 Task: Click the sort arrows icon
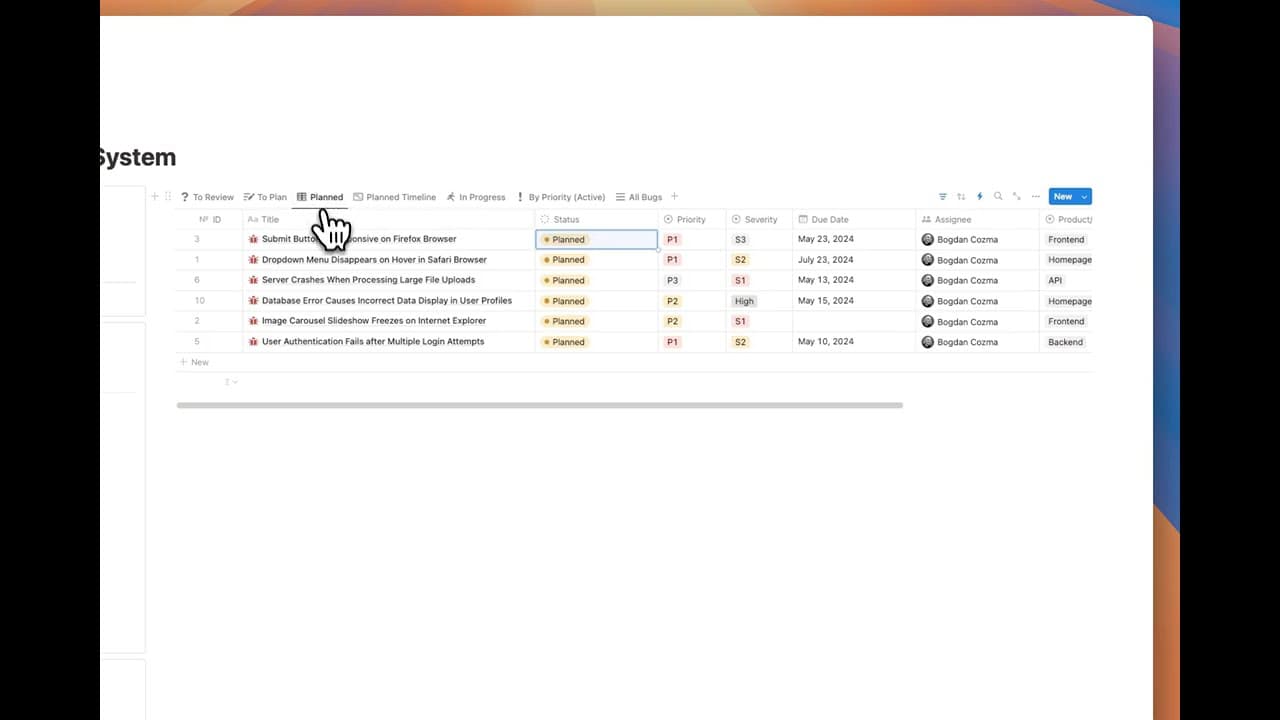pos(961,197)
